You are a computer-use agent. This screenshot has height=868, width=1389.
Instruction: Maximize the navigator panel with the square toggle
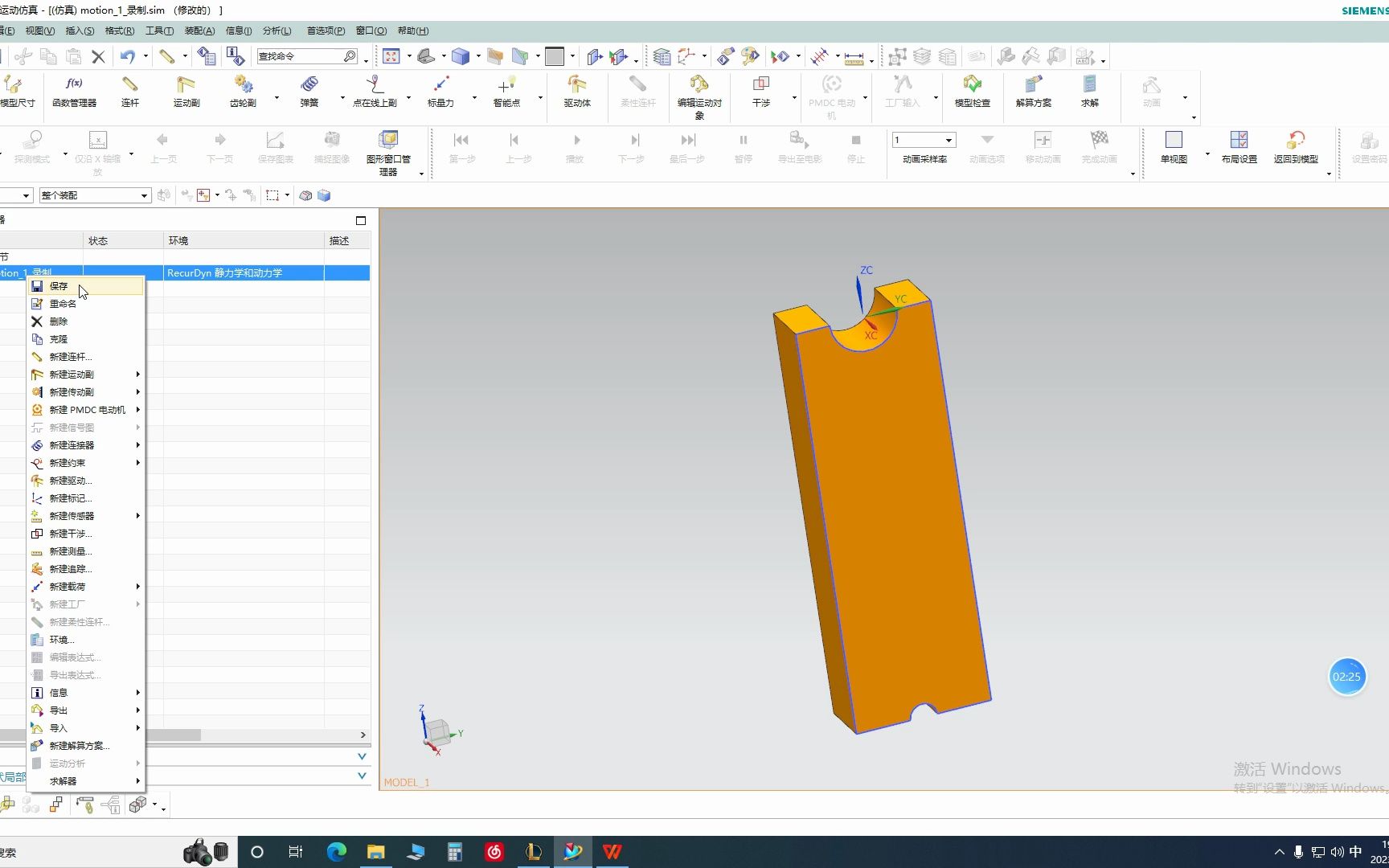tap(361, 220)
